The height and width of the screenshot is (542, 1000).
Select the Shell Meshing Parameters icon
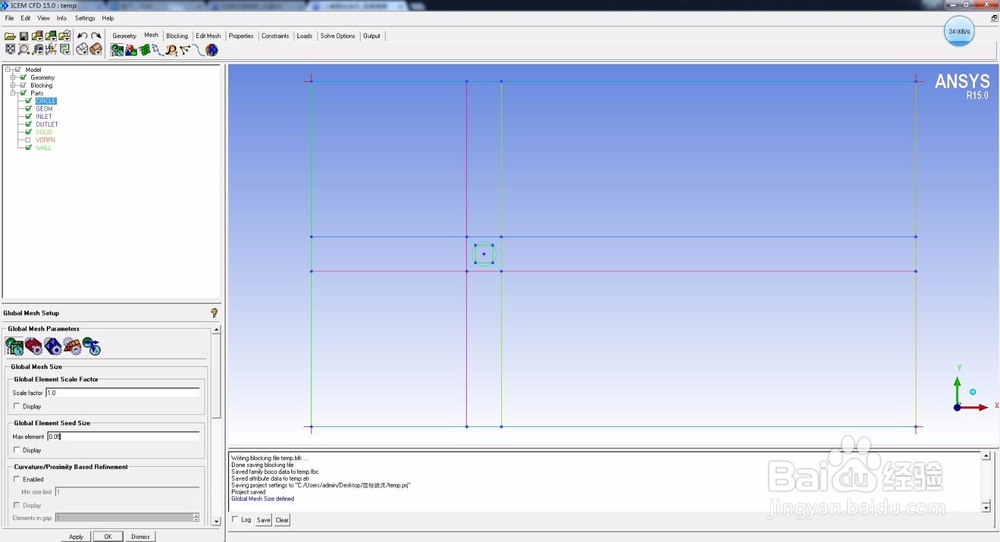[x=33, y=346]
